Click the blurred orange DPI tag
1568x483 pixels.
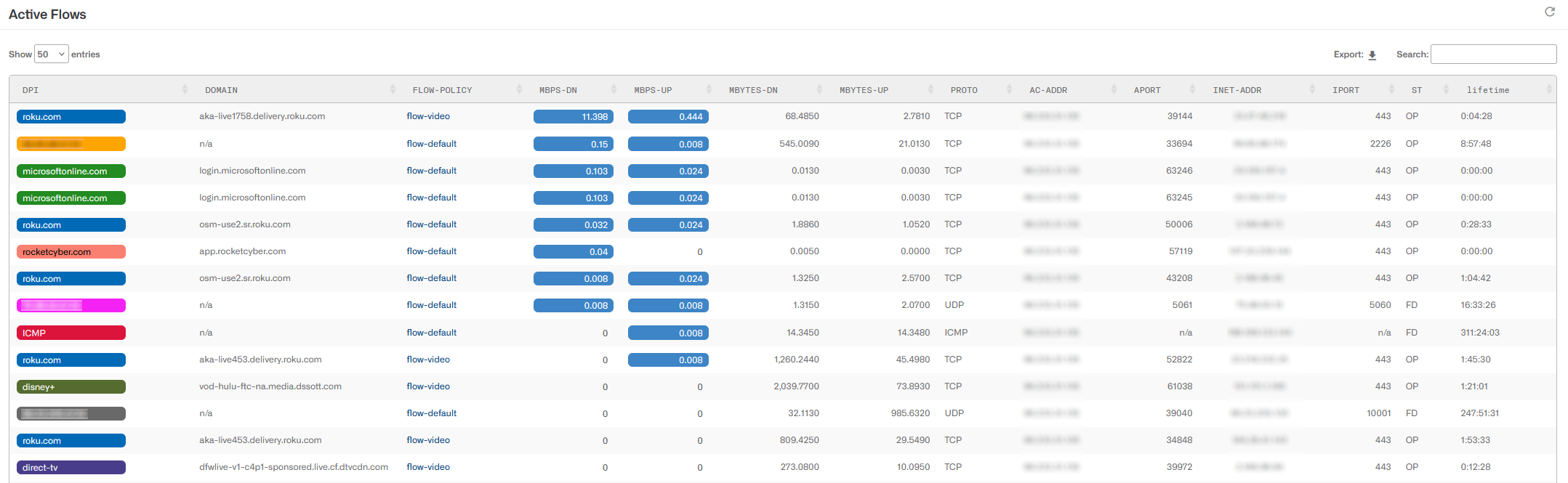pyautogui.click(x=71, y=144)
